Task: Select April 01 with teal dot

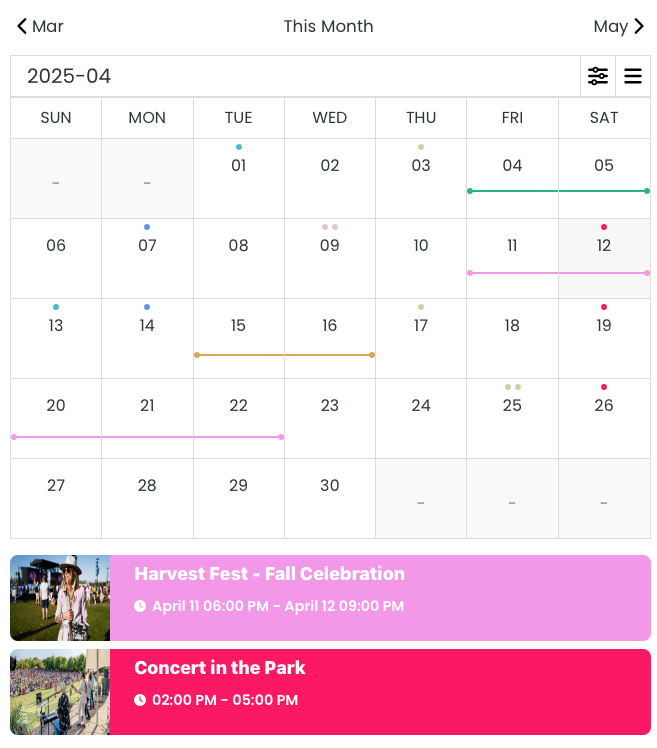Action: point(239,178)
